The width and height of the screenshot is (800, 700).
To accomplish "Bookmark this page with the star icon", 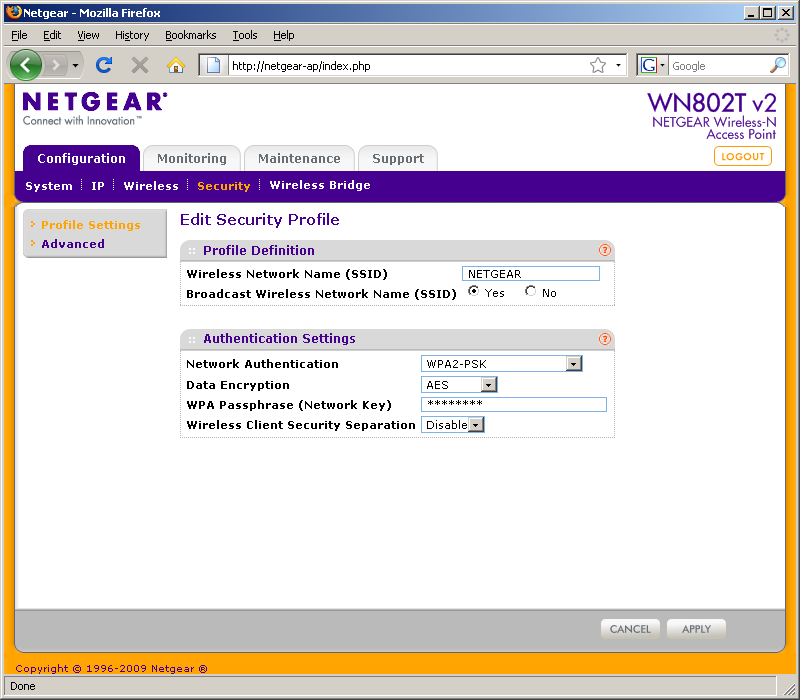I will [597, 65].
